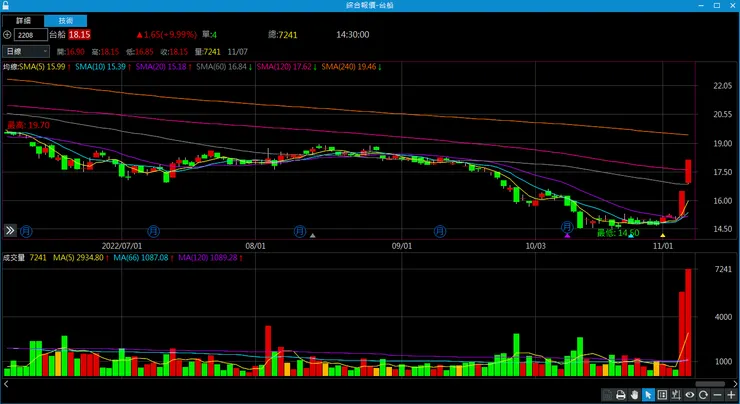Select the arrow pointer tool
The image size is (740, 404).
[648, 395]
